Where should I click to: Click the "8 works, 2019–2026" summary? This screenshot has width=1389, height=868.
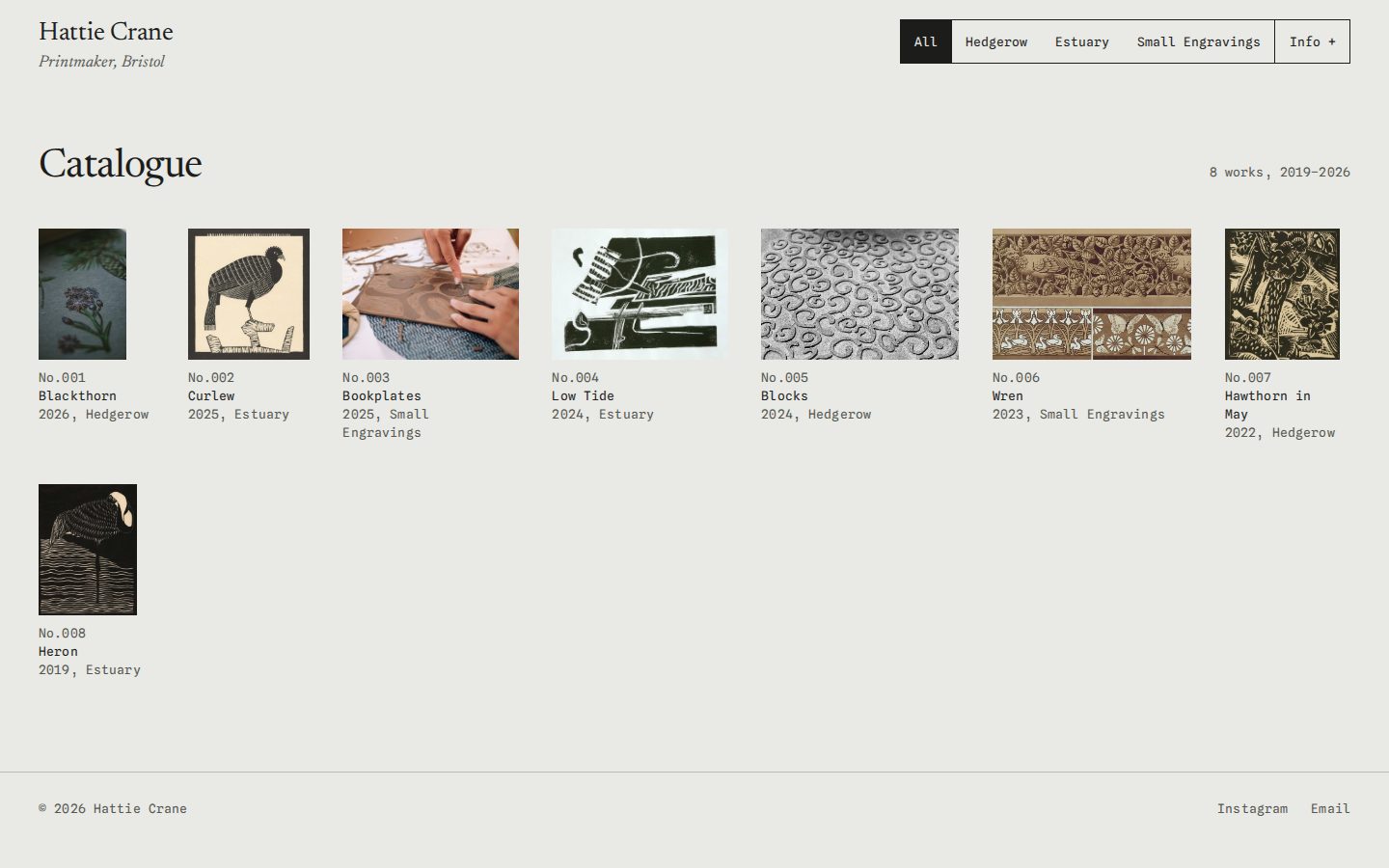click(x=1280, y=172)
